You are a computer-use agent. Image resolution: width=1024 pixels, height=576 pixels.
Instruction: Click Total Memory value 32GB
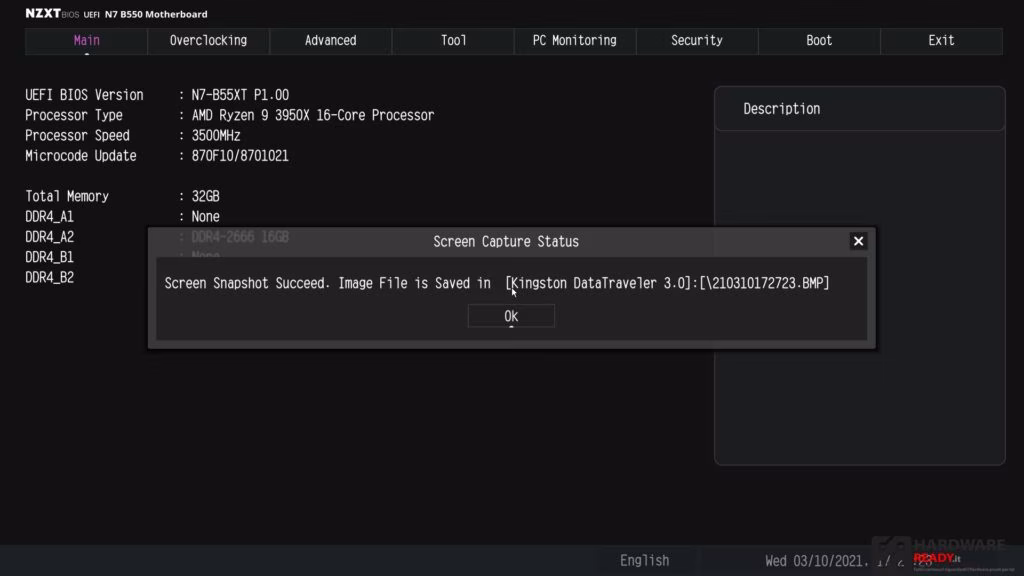(205, 197)
